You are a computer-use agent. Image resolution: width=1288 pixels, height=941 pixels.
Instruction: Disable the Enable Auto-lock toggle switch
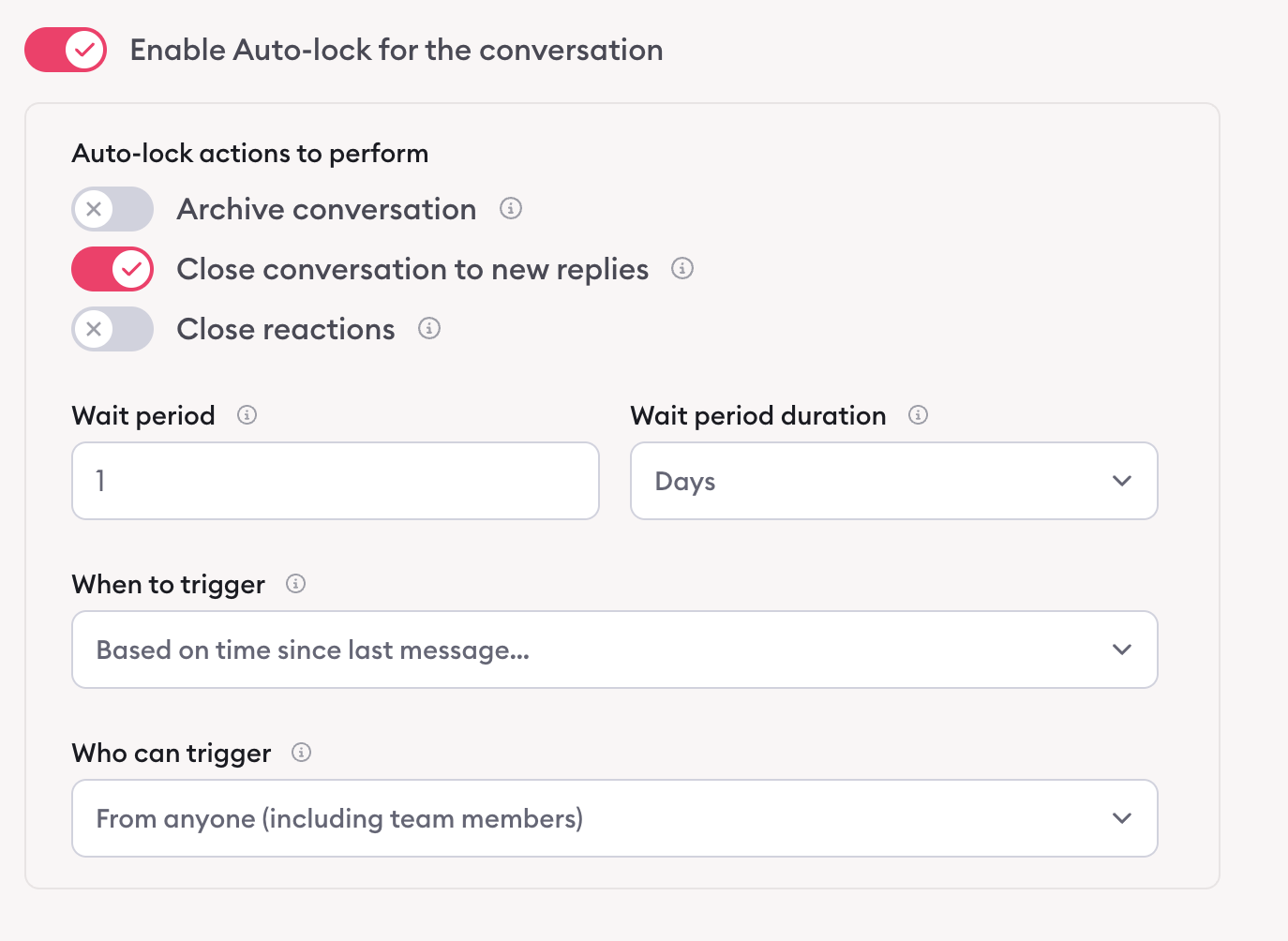(x=66, y=50)
